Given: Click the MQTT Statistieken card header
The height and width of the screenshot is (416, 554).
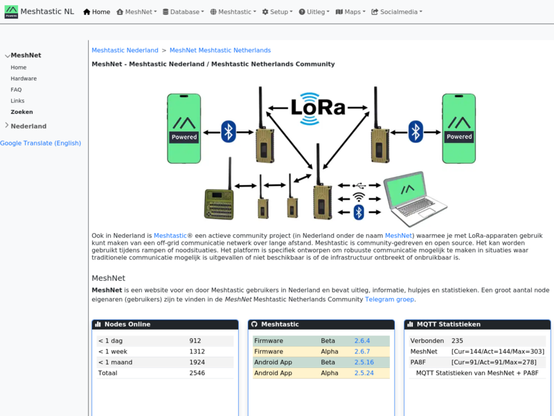Looking at the screenshot, I should [x=477, y=324].
